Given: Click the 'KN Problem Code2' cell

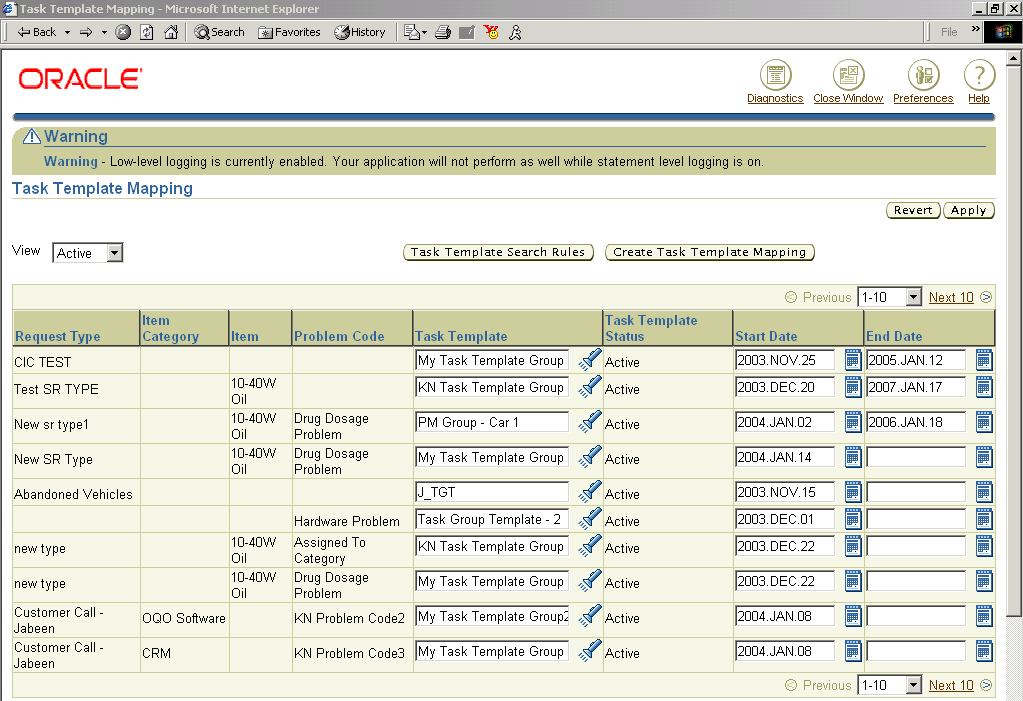Looking at the screenshot, I should coord(349,618).
